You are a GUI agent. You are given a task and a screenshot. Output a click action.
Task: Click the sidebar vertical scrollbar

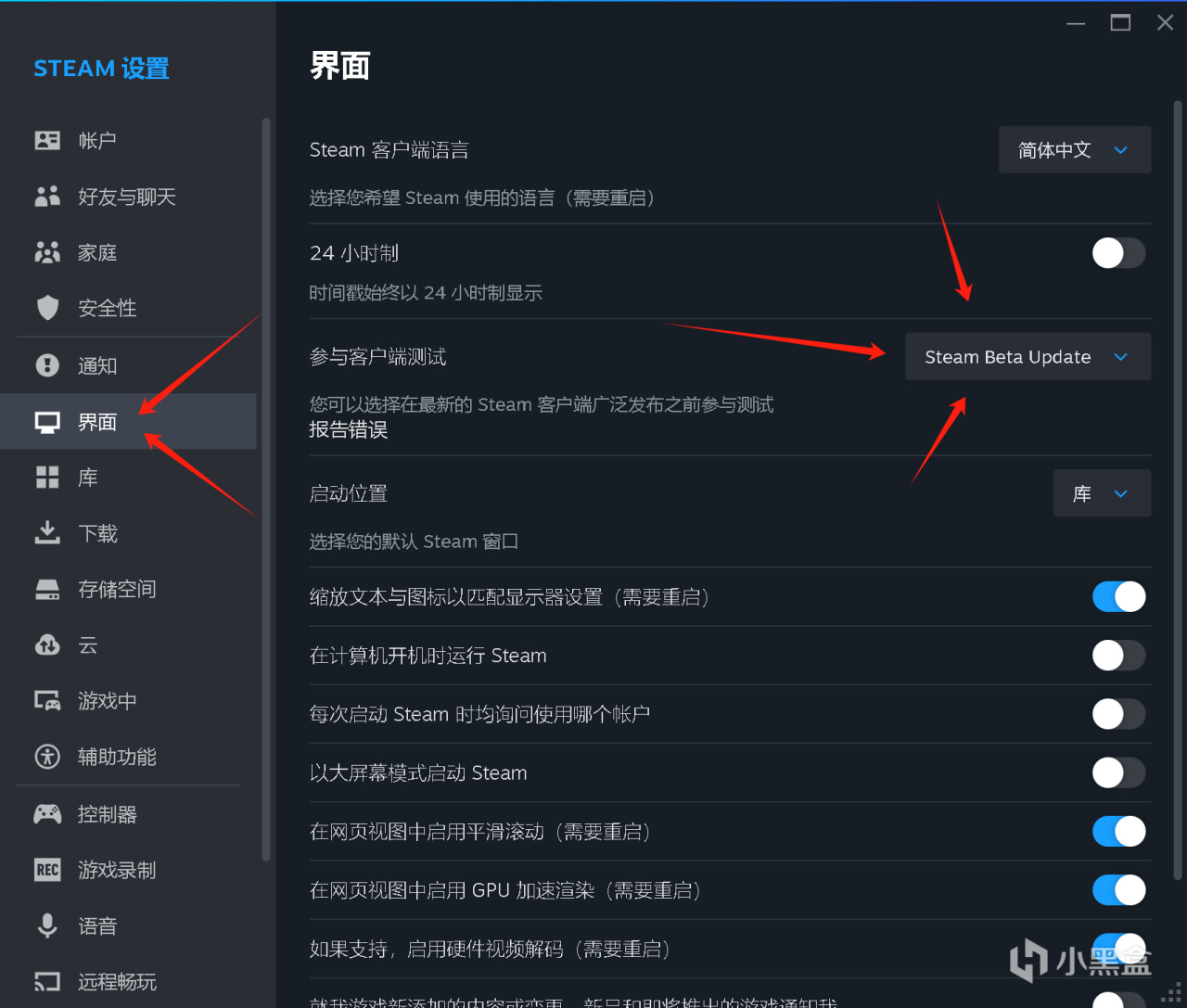pos(266,490)
